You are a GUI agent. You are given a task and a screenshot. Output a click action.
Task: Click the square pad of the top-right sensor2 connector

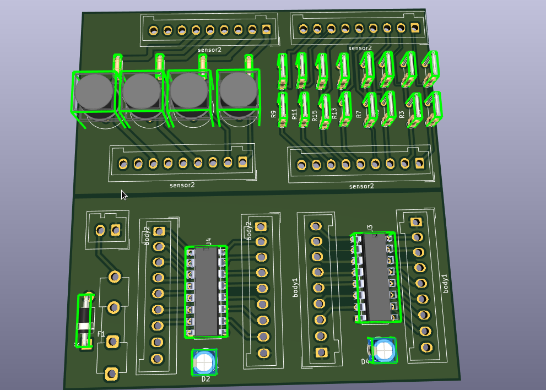tap(415, 28)
